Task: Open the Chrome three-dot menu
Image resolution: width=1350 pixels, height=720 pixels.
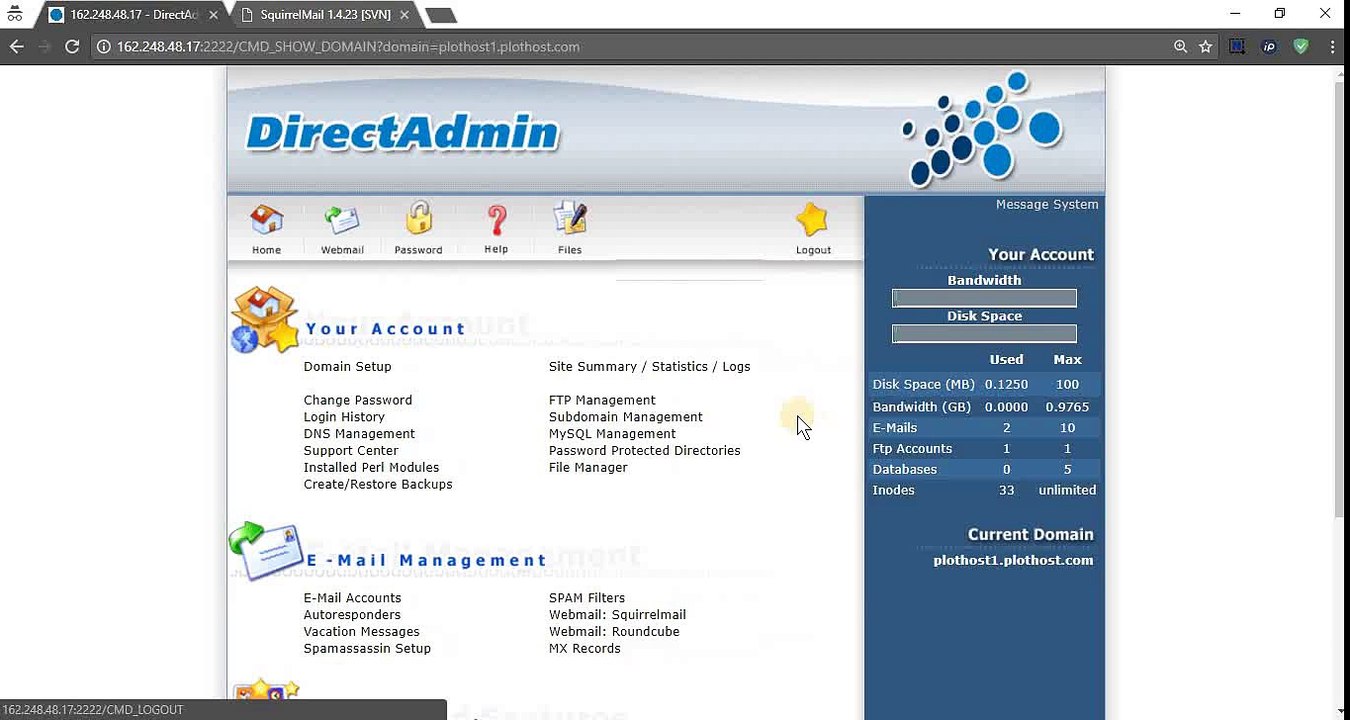Action: (x=1333, y=46)
